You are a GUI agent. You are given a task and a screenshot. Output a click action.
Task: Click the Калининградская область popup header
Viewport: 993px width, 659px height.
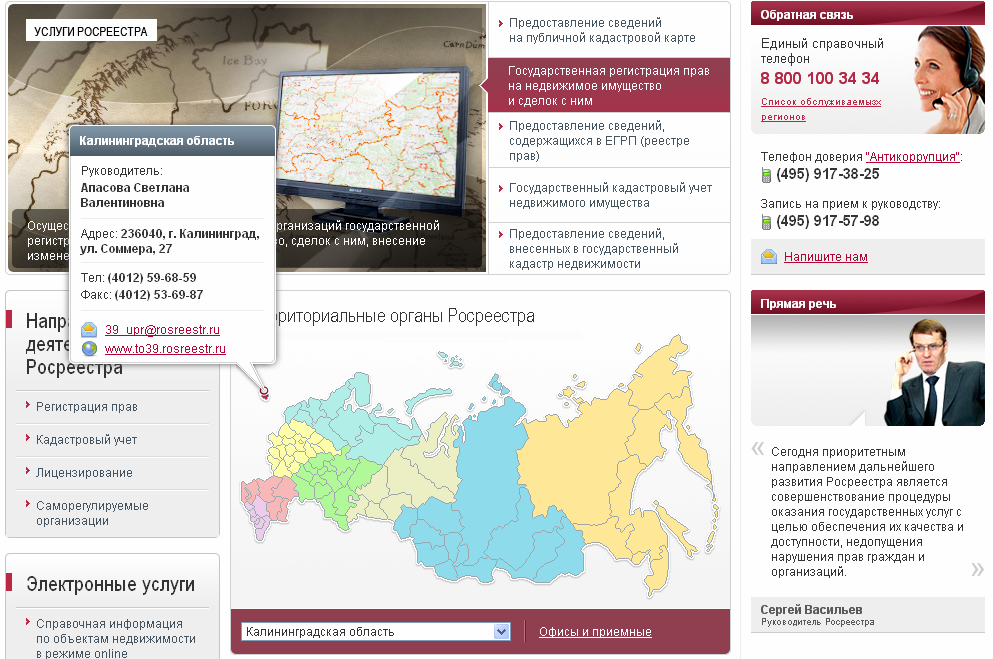point(172,141)
